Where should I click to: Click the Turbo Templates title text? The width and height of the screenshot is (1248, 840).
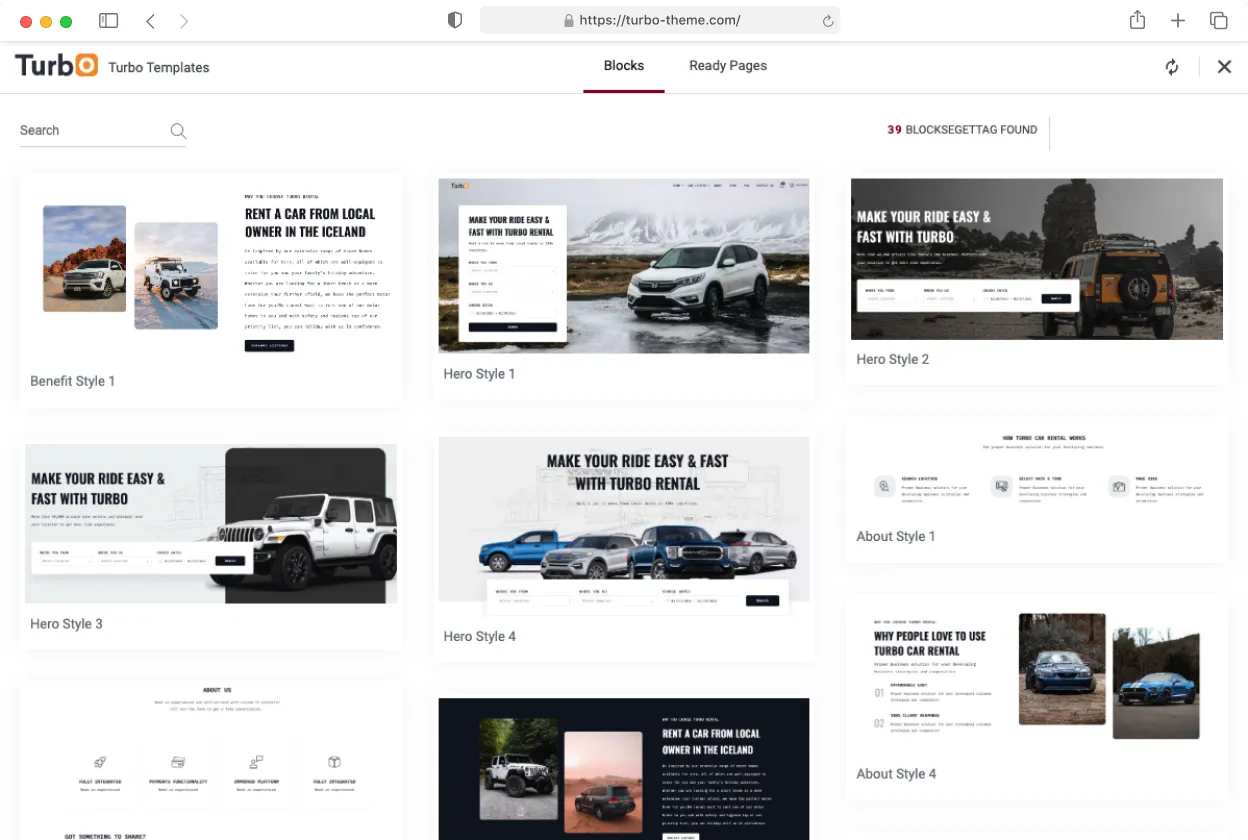(159, 68)
